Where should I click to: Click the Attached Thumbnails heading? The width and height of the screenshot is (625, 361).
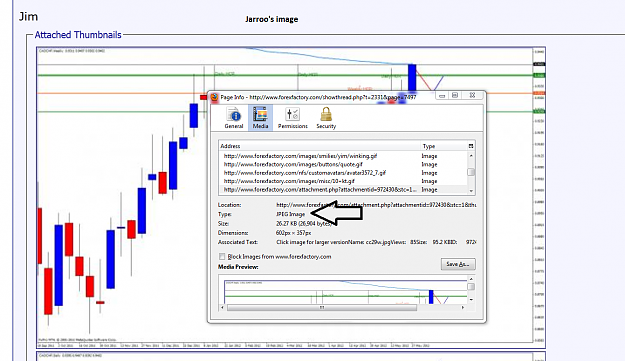pyautogui.click(x=78, y=35)
